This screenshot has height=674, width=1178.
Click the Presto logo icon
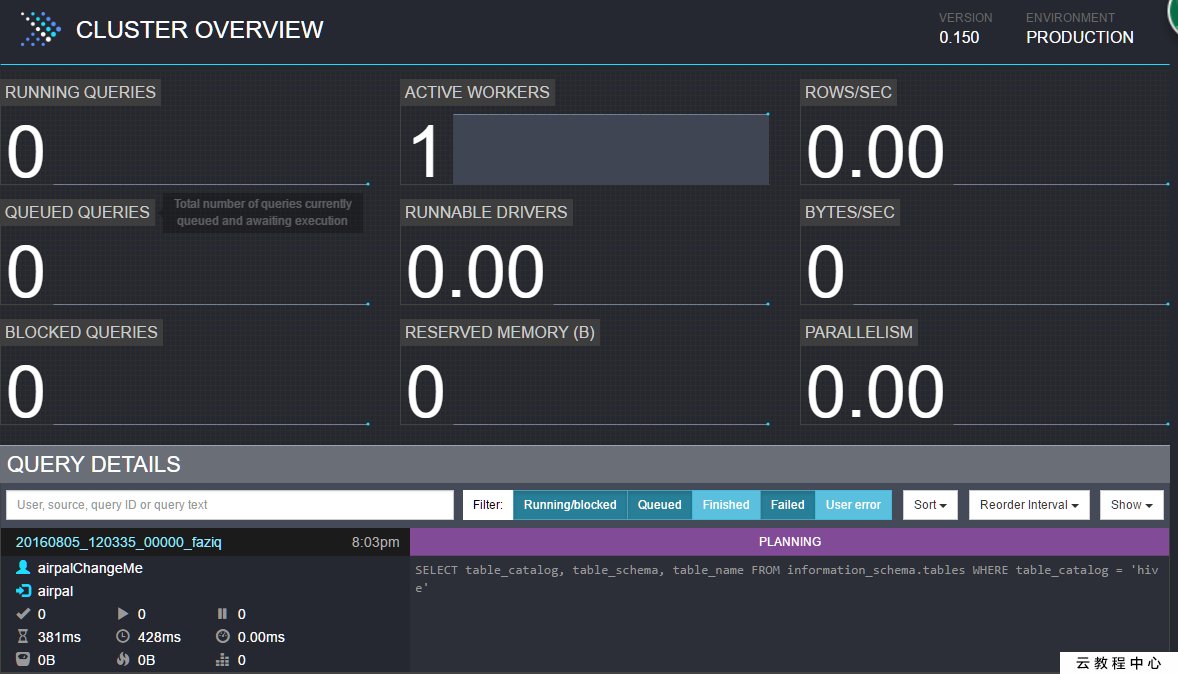41,29
